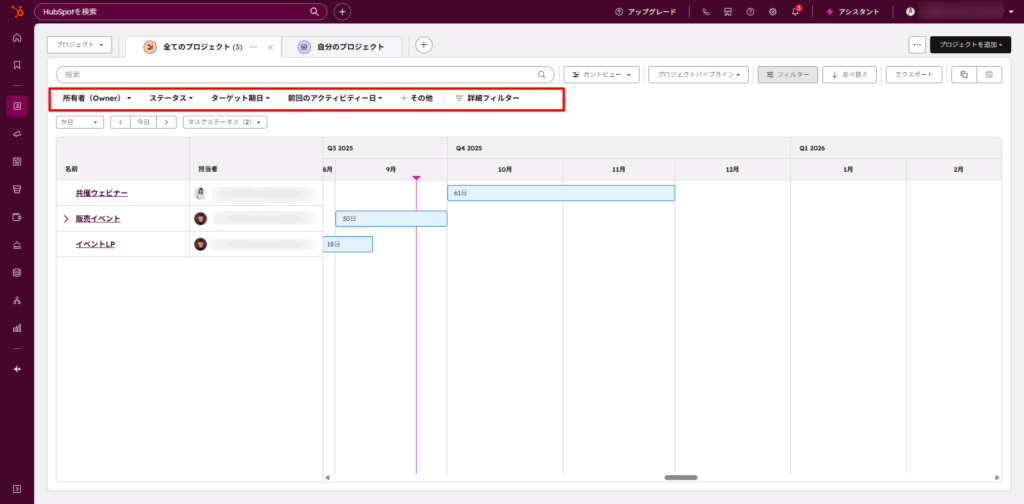The width and height of the screenshot is (1024, 504).
Task: Click the rightmost square icon in toolbar
Action: (989, 74)
